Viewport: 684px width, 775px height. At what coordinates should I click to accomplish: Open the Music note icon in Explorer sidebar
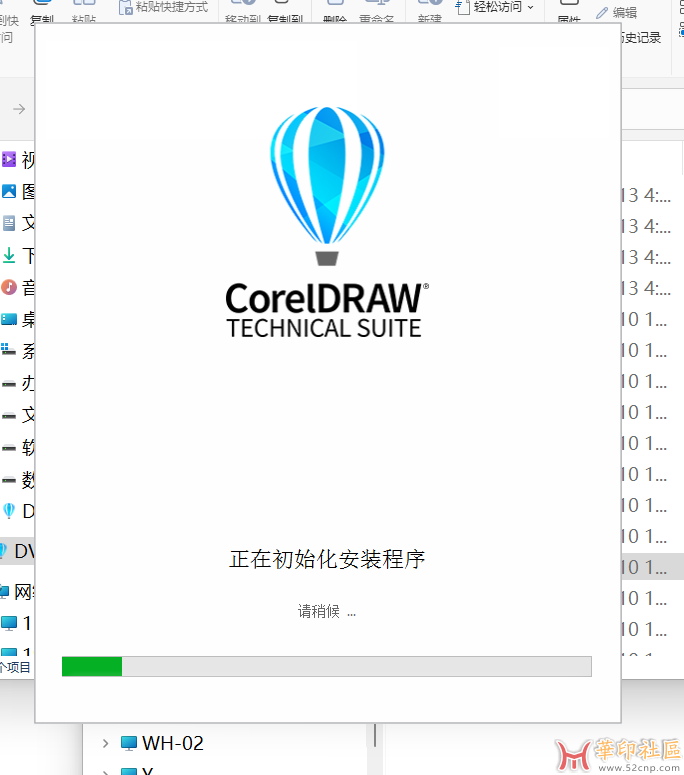(x=9, y=287)
